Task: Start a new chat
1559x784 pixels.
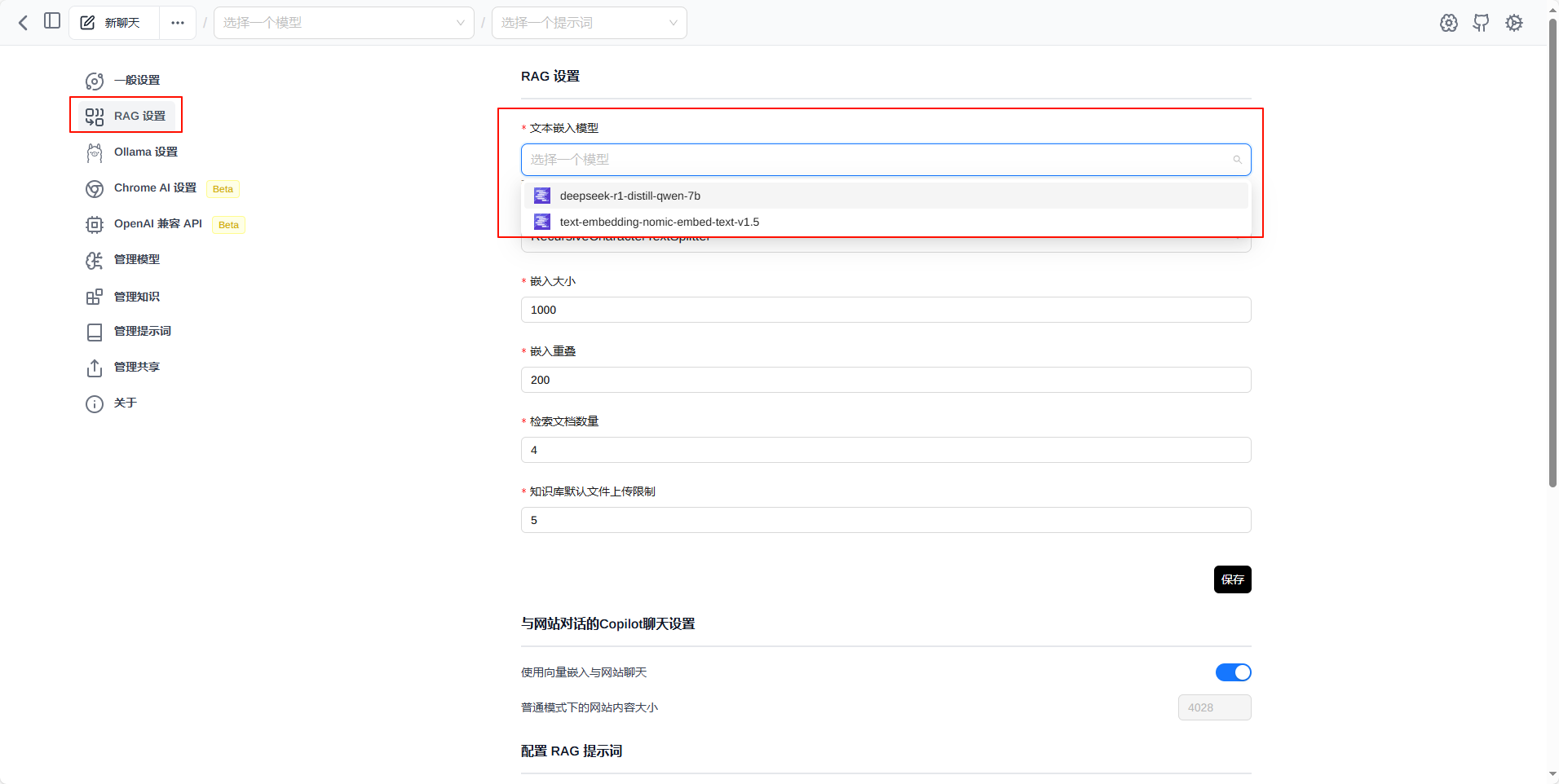Action: point(113,23)
